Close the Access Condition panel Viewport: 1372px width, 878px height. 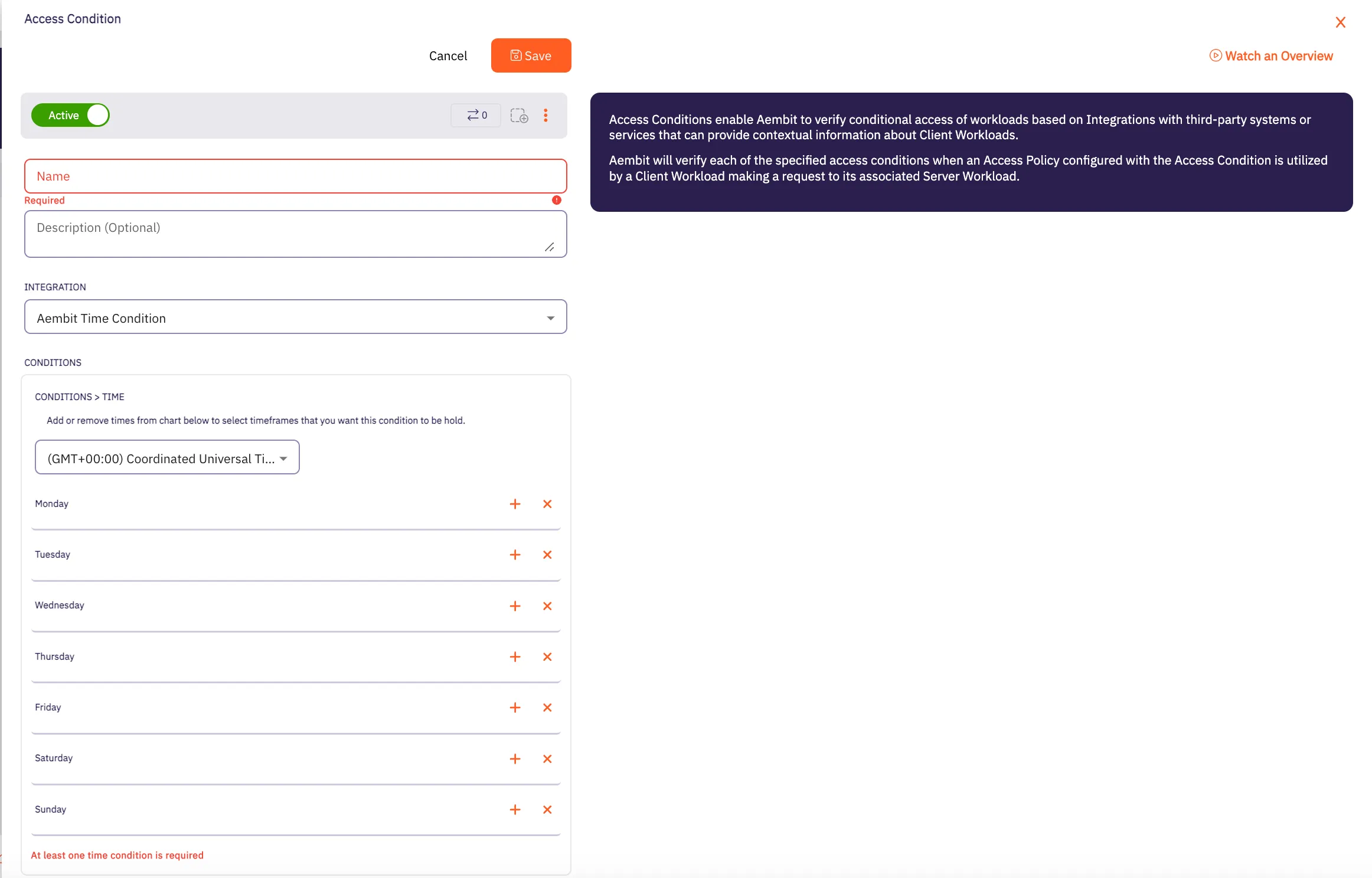1340,22
